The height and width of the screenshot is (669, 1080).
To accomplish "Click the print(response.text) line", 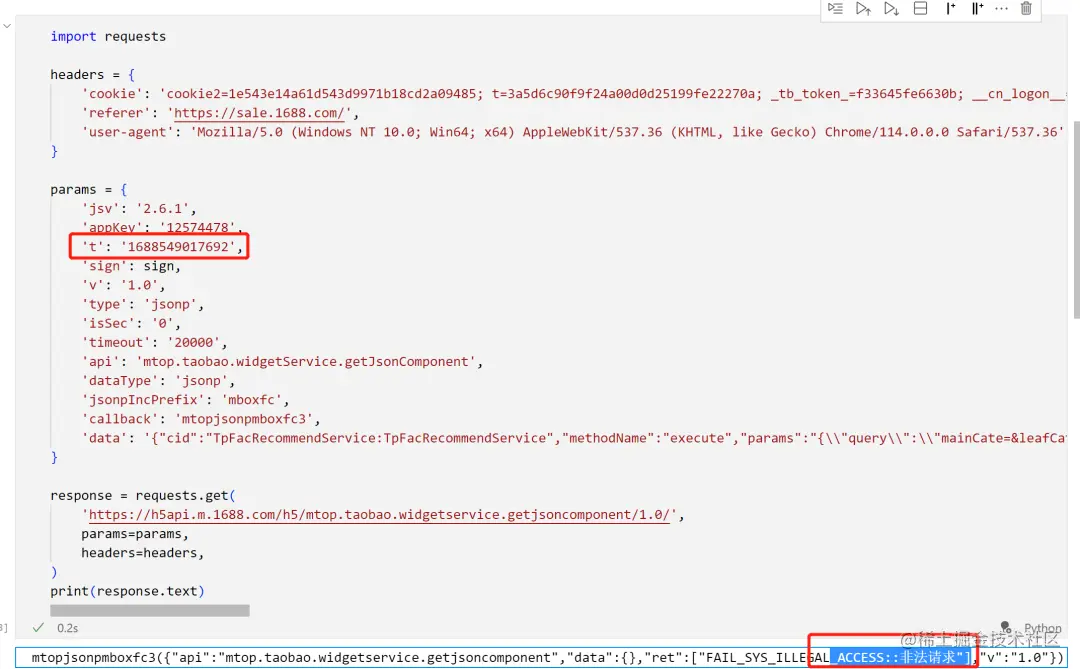I will (x=127, y=591).
